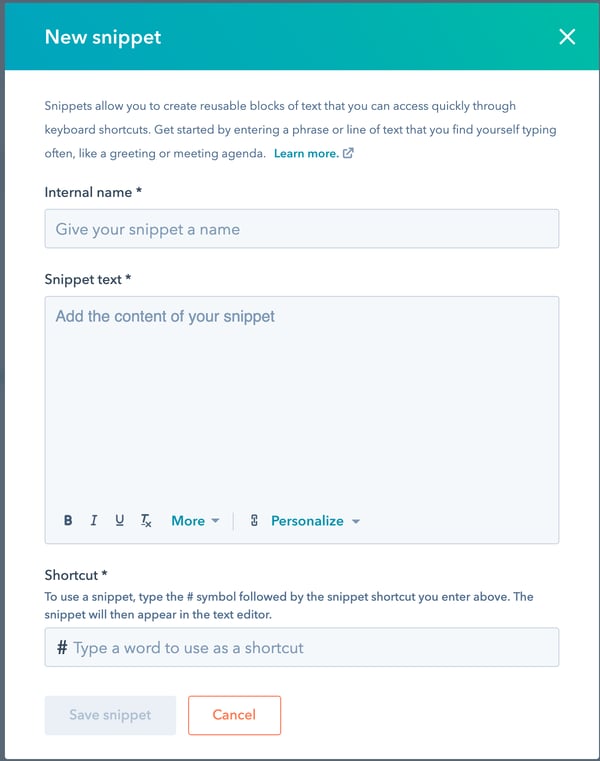
Task: Focus the Shortcut word input field
Action: point(310,648)
